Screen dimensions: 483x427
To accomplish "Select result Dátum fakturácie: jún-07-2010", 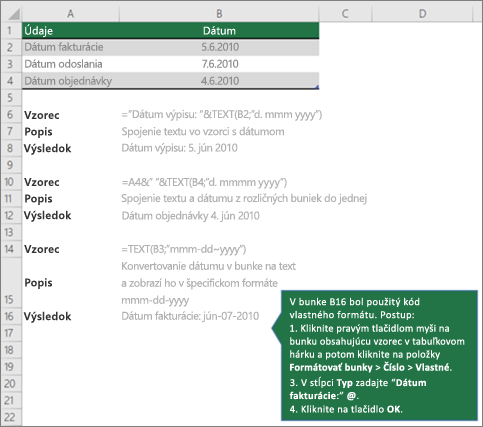I will click(190, 316).
